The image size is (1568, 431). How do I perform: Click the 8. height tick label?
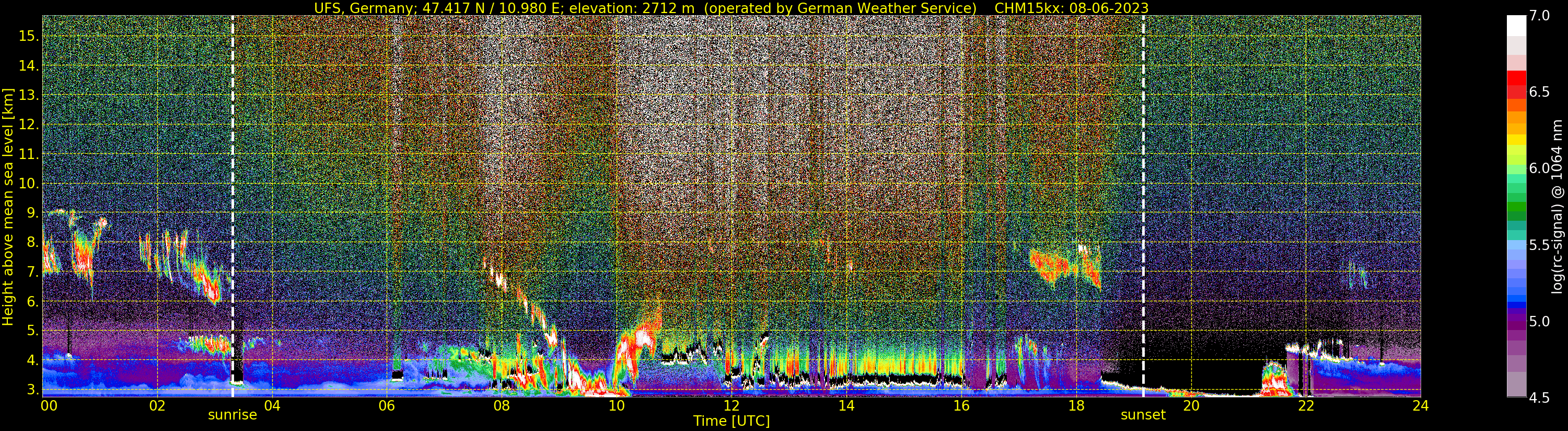32,243
